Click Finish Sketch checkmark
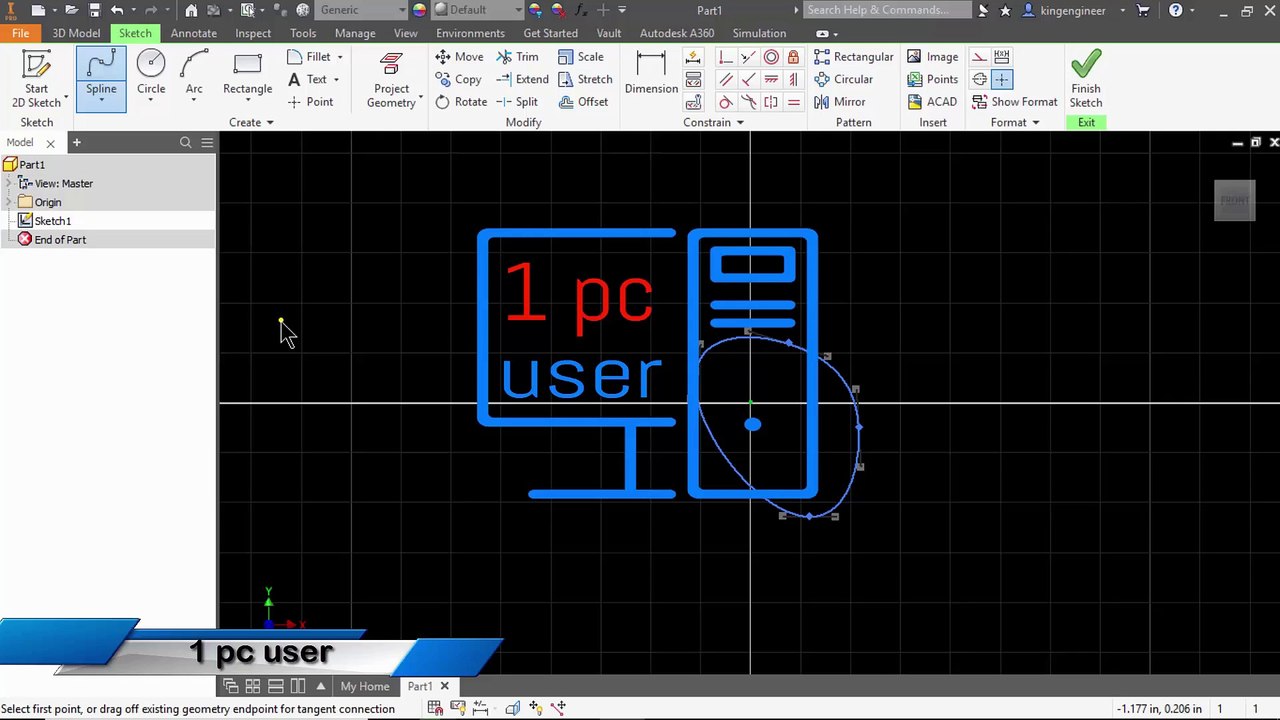This screenshot has width=1280, height=720. pos(1086,78)
